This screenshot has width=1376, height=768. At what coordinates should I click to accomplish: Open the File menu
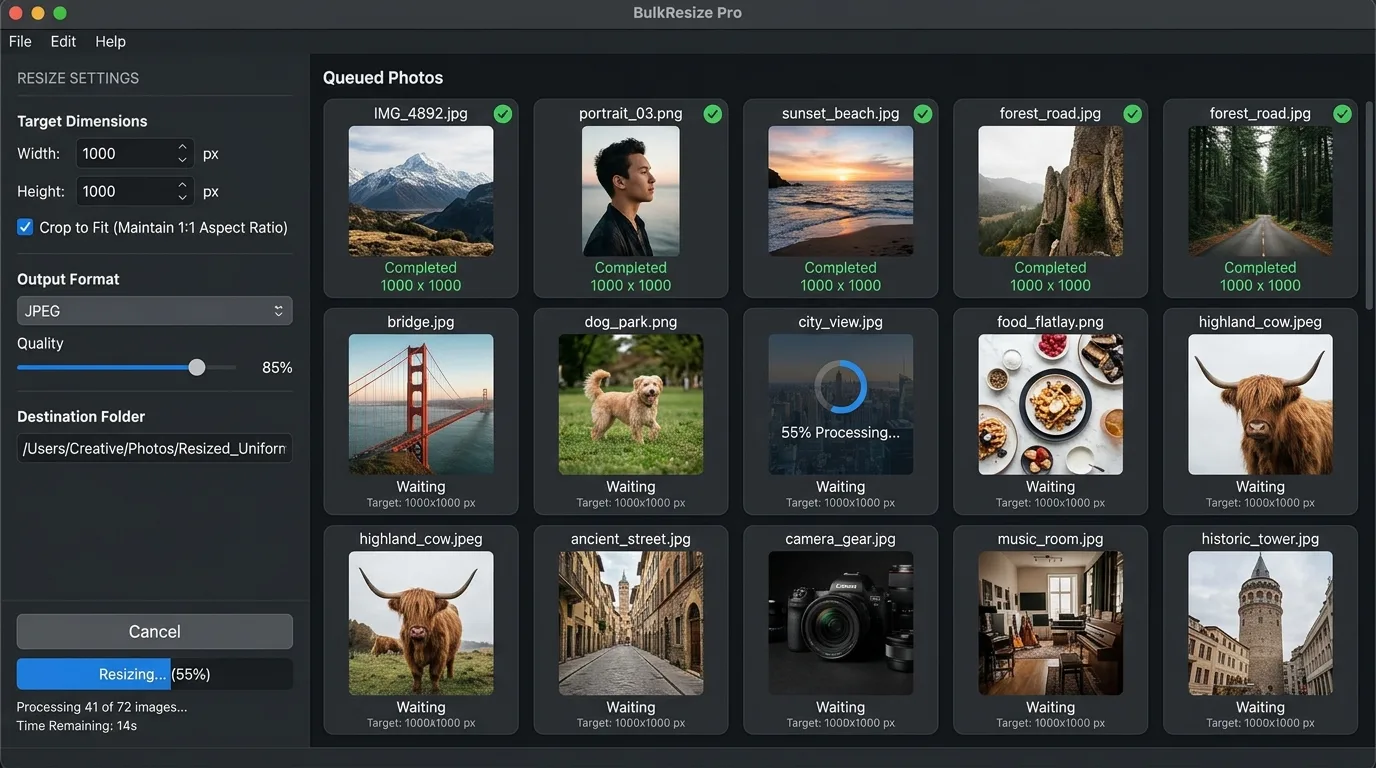(x=20, y=41)
